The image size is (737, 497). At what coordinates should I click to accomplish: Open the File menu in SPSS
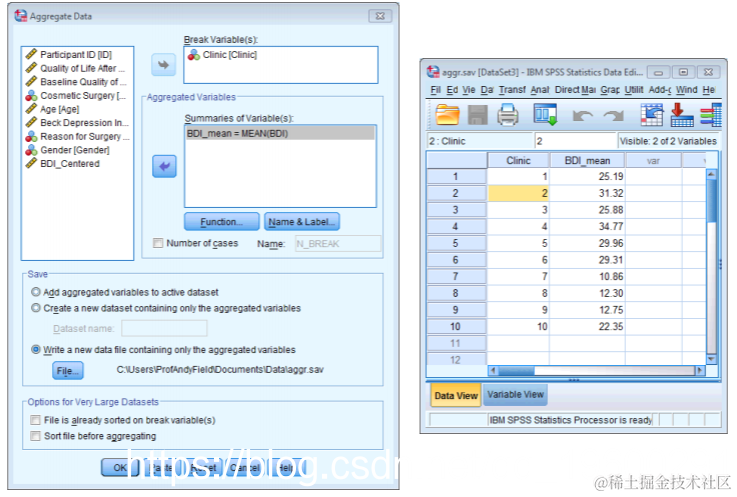pos(436,89)
